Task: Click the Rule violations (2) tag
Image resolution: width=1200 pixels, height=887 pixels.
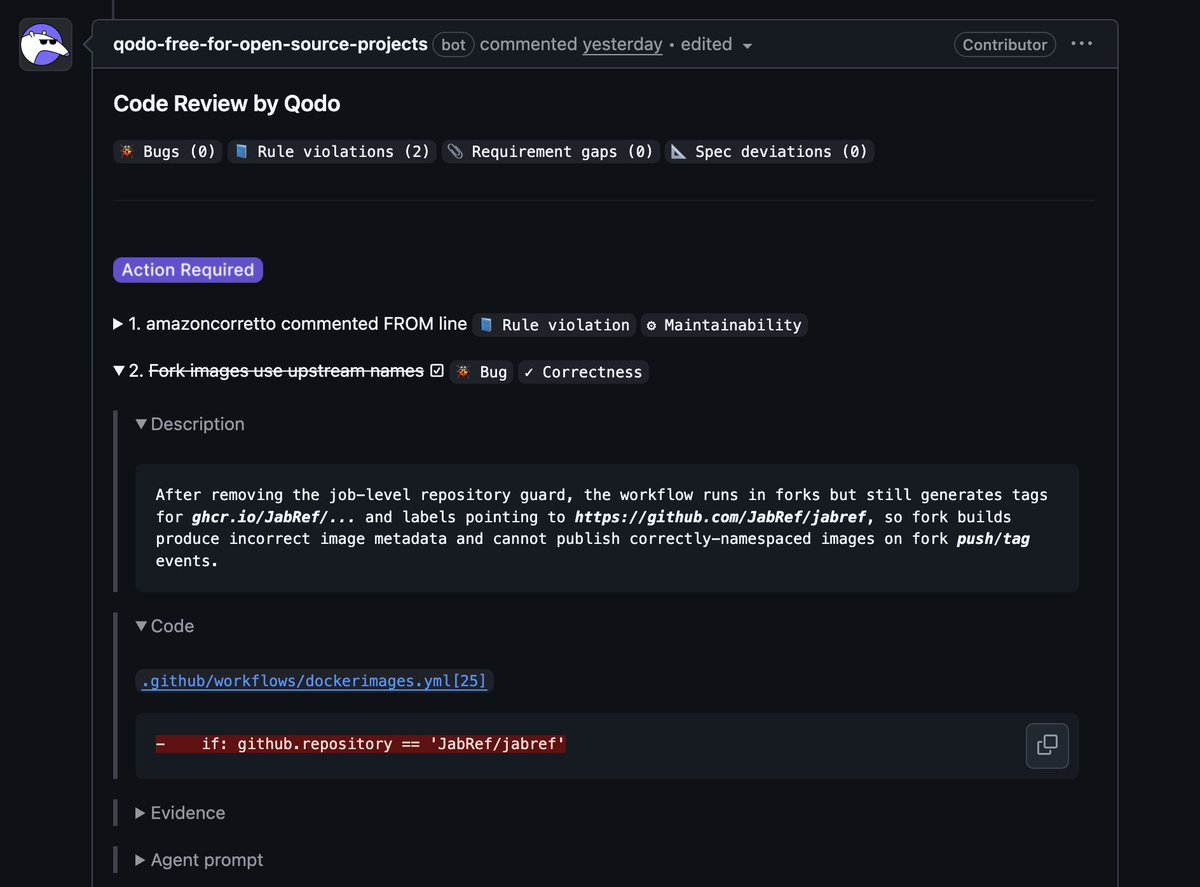Action: [331, 152]
